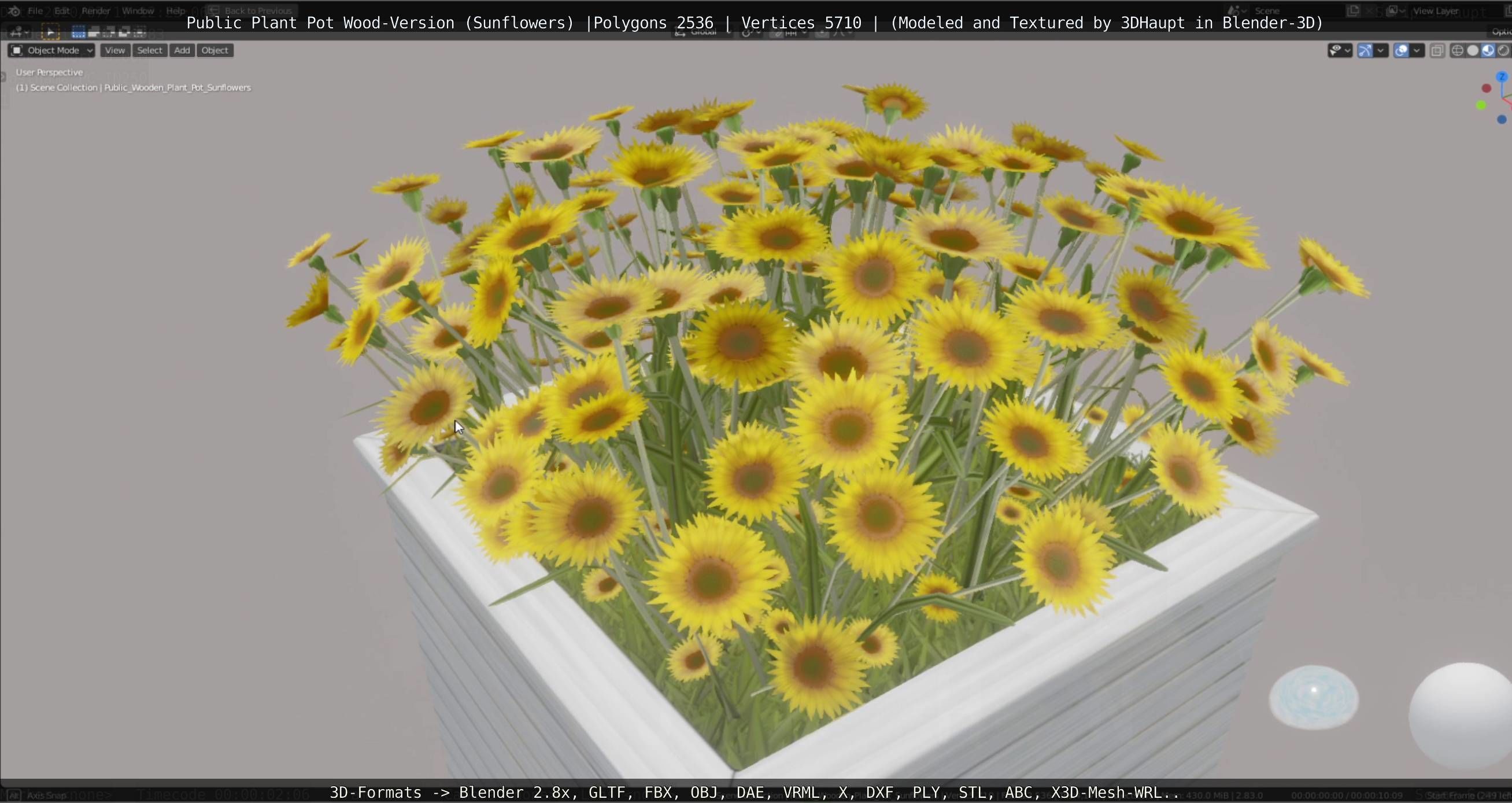1512x803 pixels.
Task: Toggle viewport gizmos display
Action: [1365, 50]
